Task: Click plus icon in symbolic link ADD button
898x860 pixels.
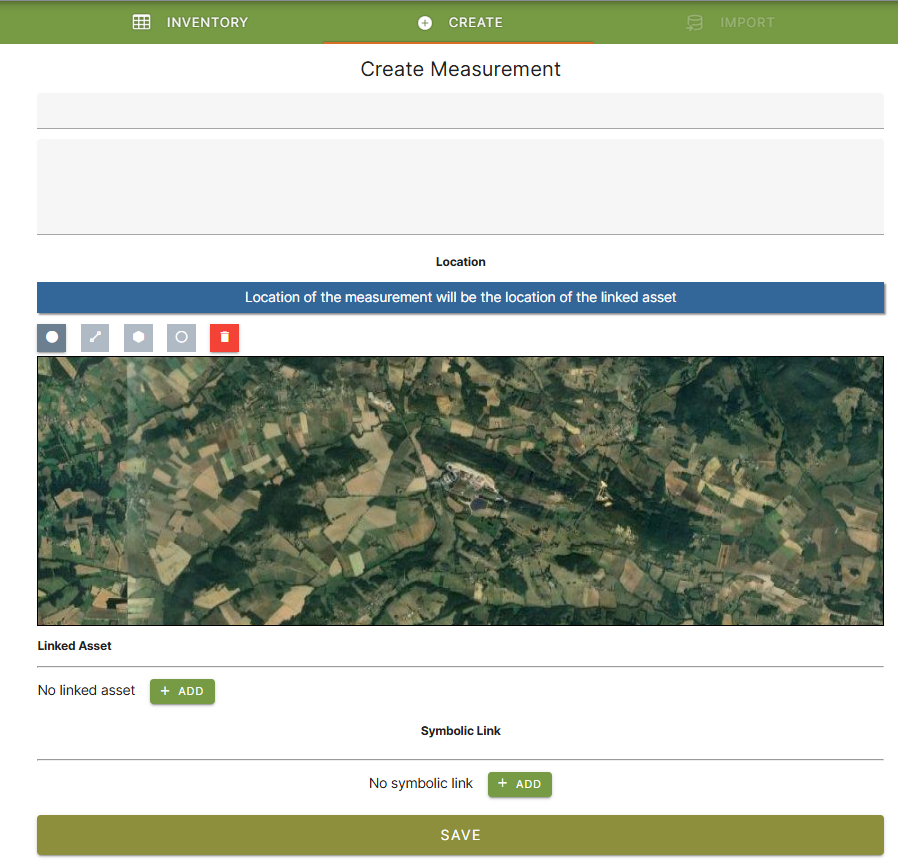Action: coord(502,784)
